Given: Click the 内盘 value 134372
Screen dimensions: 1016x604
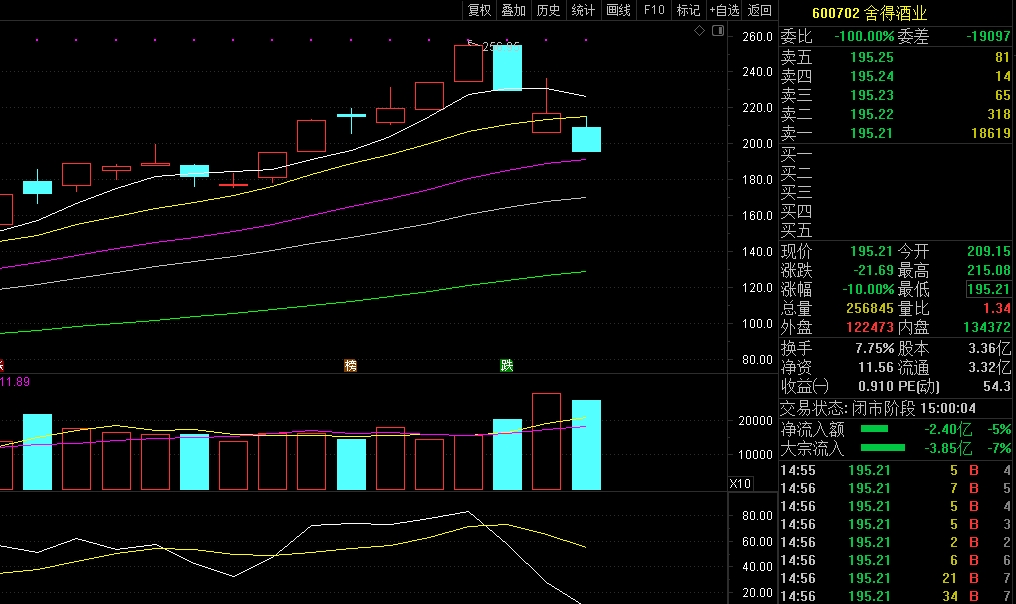Looking at the screenshot, I should 987,327.
